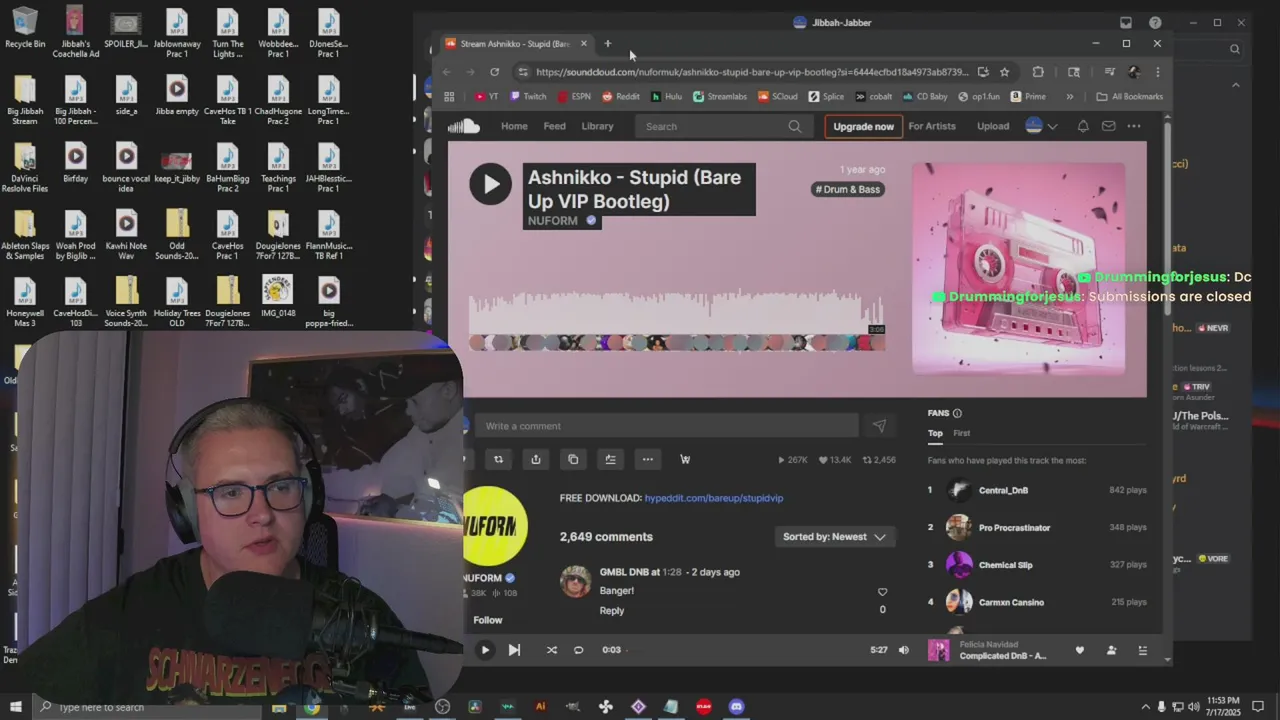Open the All Bookmarks folder
The image size is (1280, 720).
1130,97
